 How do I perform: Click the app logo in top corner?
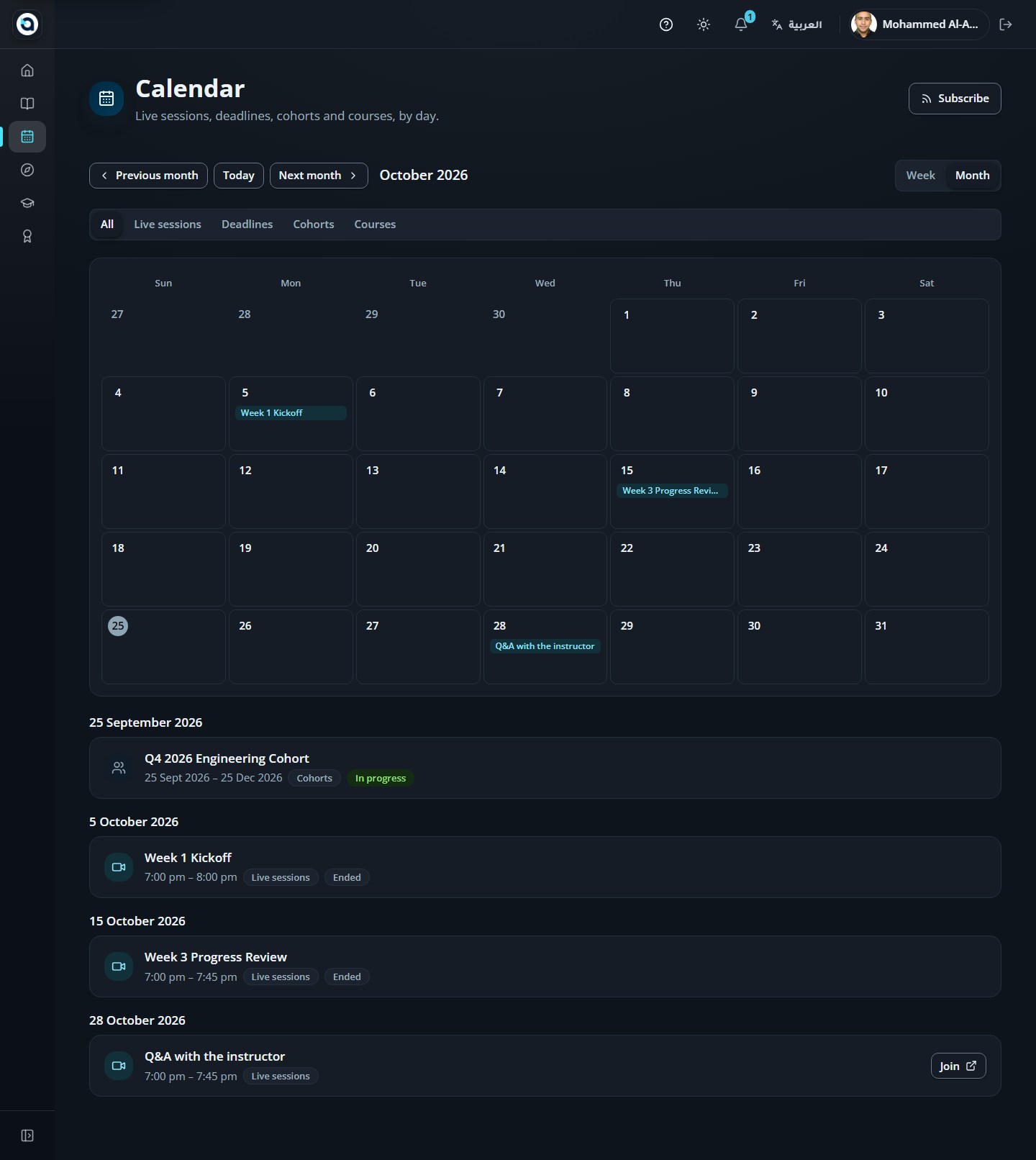[27, 24]
